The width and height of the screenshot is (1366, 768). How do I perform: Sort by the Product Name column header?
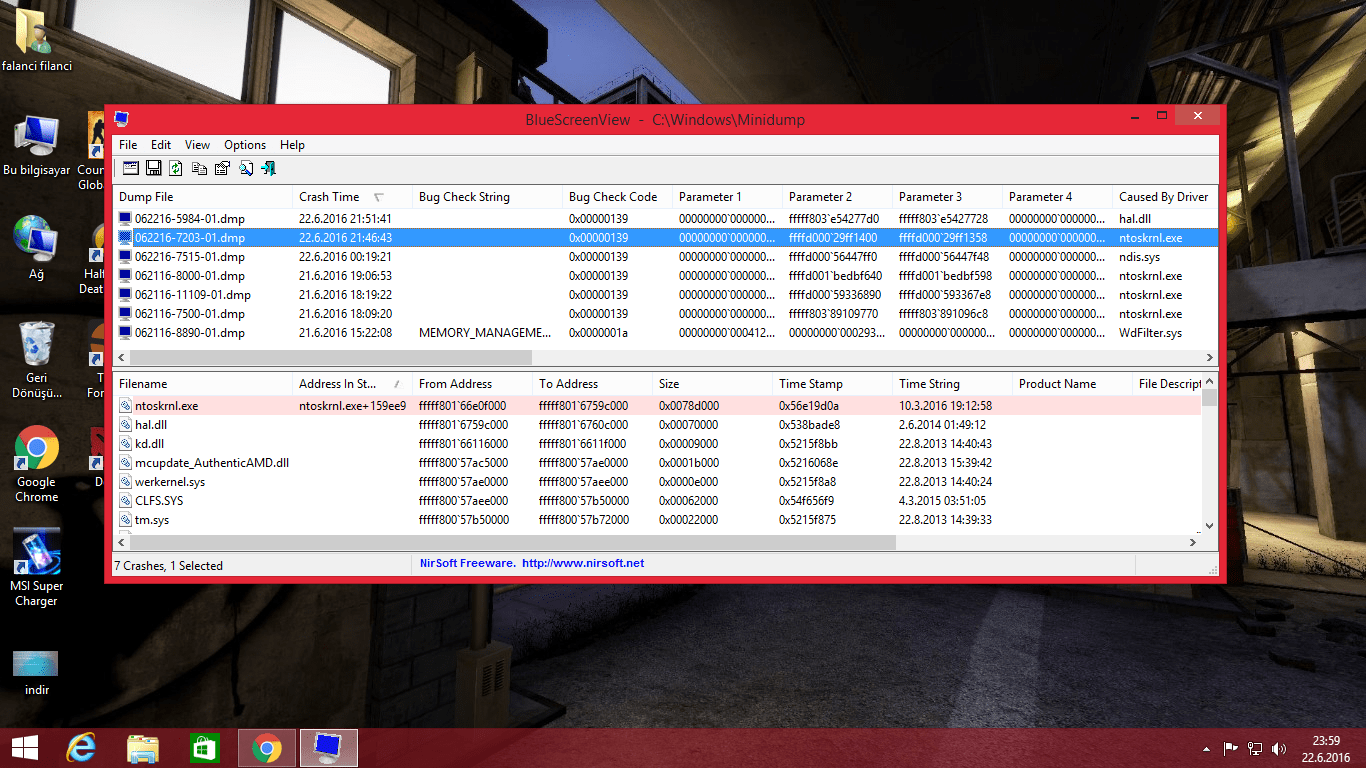(1073, 384)
